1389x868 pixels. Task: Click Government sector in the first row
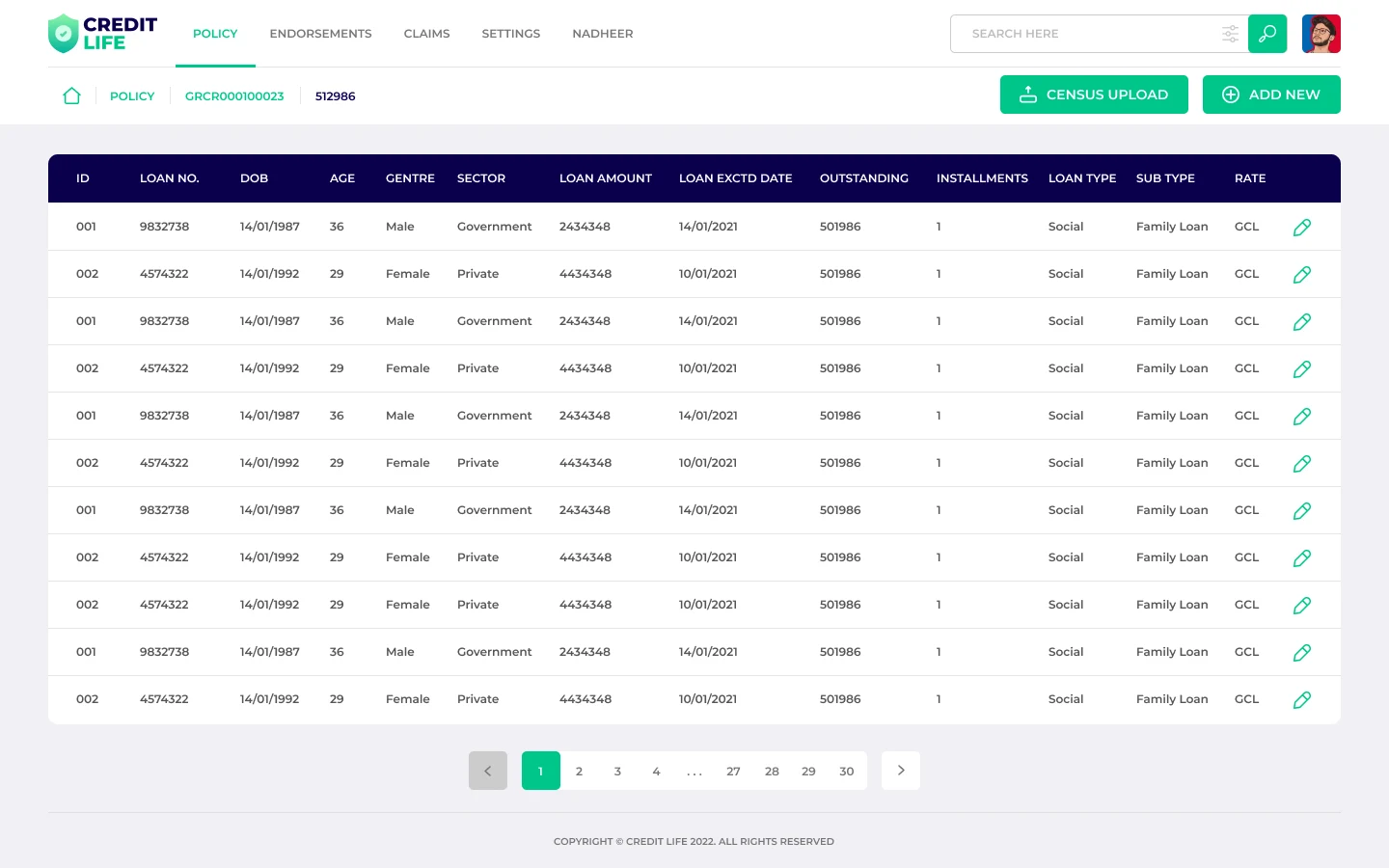[x=495, y=227]
